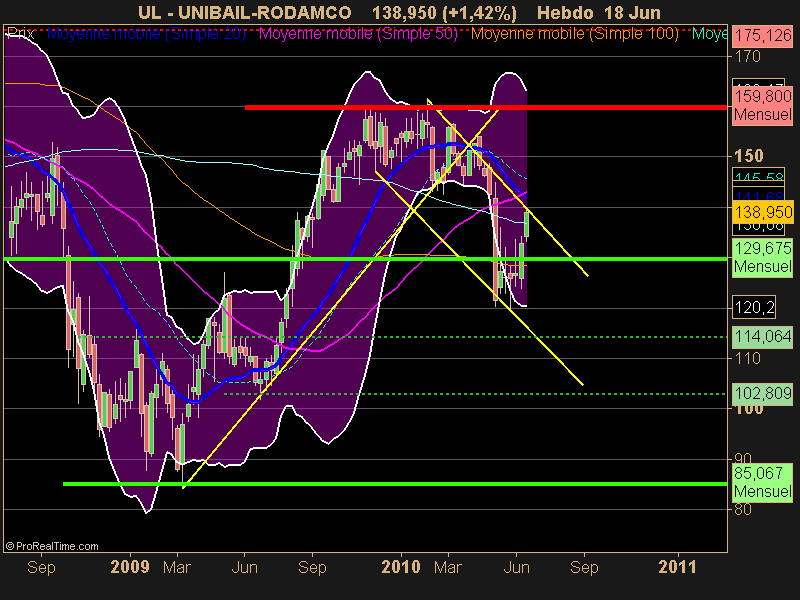Select Moyenne mobile (Simple 50) legend entry
This screenshot has width=800, height=600.
tap(359, 34)
